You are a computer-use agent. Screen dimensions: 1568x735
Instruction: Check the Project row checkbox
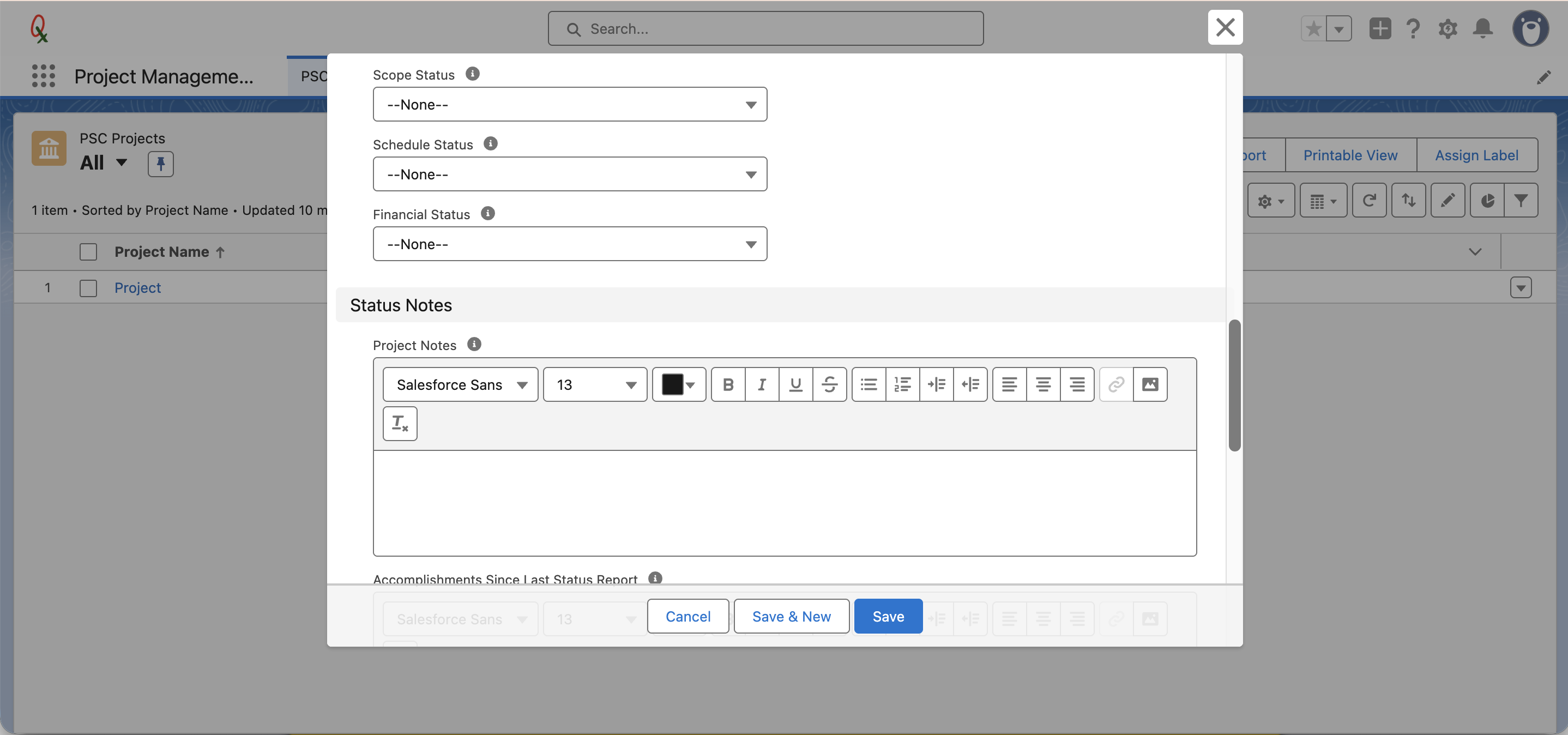click(88, 288)
